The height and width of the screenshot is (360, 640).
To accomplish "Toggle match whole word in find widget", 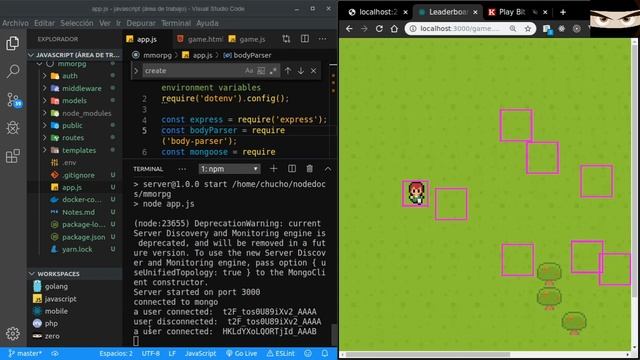I will pos(261,71).
